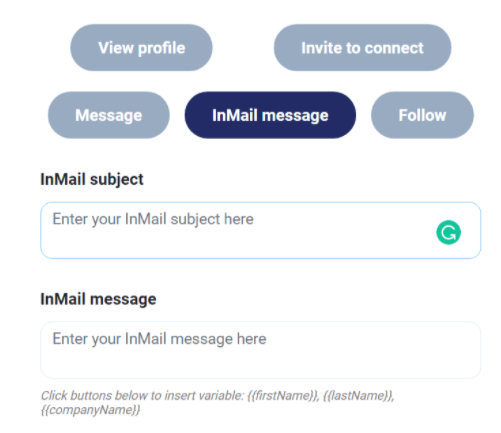501x433 pixels.
Task: Click the InMail message field label
Action: [x=98, y=299]
